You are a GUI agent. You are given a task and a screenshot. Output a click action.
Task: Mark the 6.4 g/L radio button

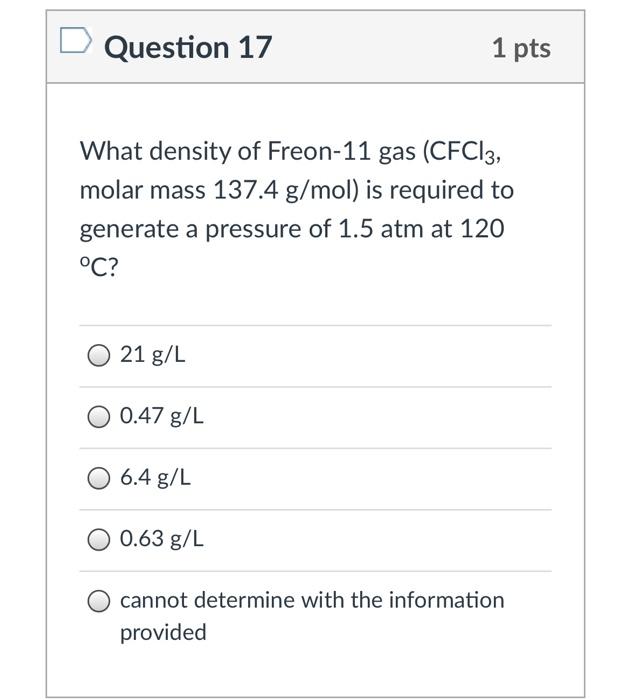[x=99, y=478]
